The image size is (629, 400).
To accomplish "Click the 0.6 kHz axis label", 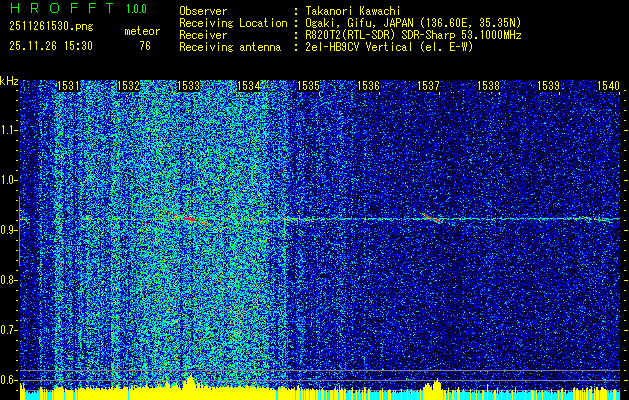I will coord(9,380).
